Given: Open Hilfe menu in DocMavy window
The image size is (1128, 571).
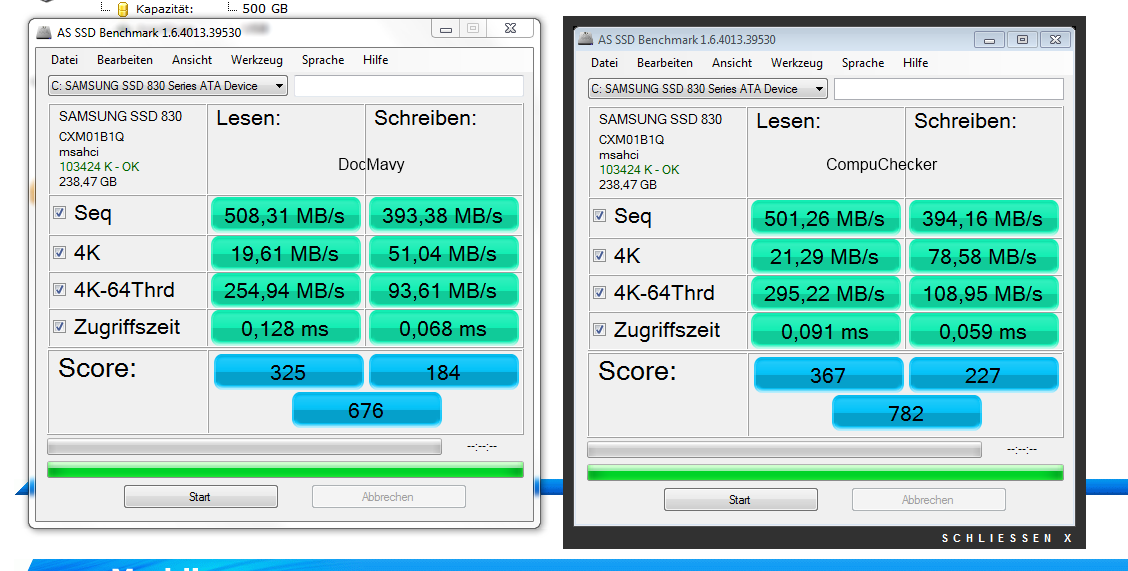Looking at the screenshot, I should [x=376, y=60].
